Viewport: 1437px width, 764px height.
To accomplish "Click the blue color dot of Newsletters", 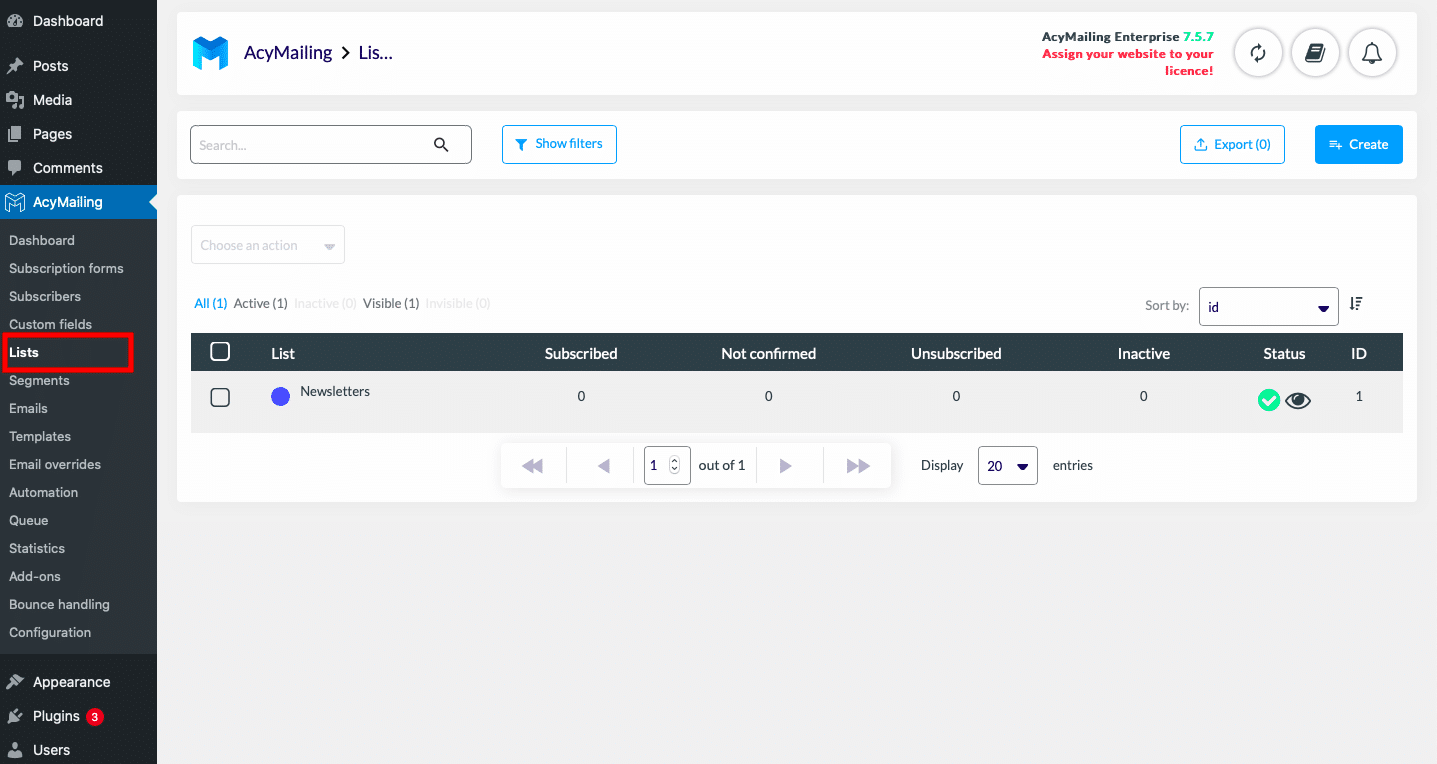I will click(281, 397).
